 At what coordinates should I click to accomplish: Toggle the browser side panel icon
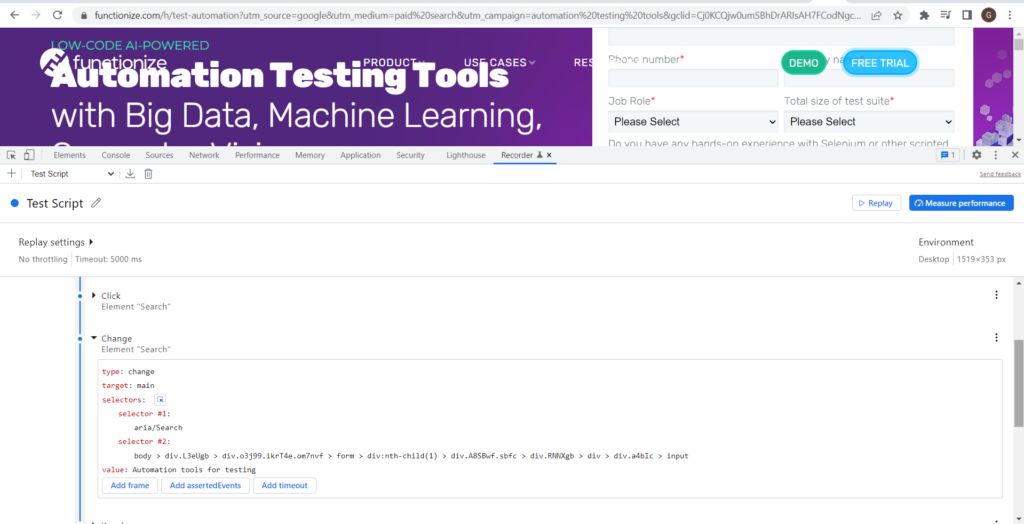(967, 14)
